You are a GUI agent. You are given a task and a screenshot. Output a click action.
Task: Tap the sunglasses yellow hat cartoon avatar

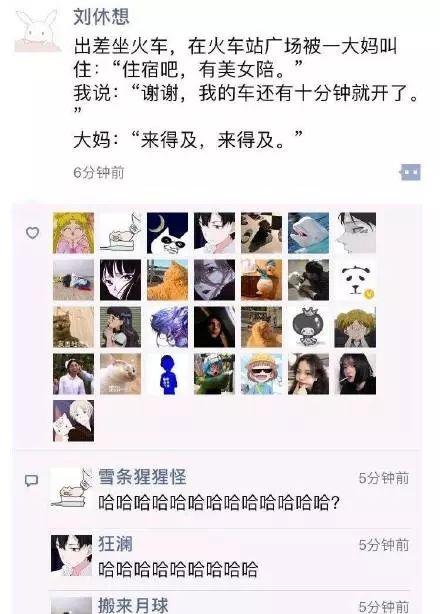(261, 374)
